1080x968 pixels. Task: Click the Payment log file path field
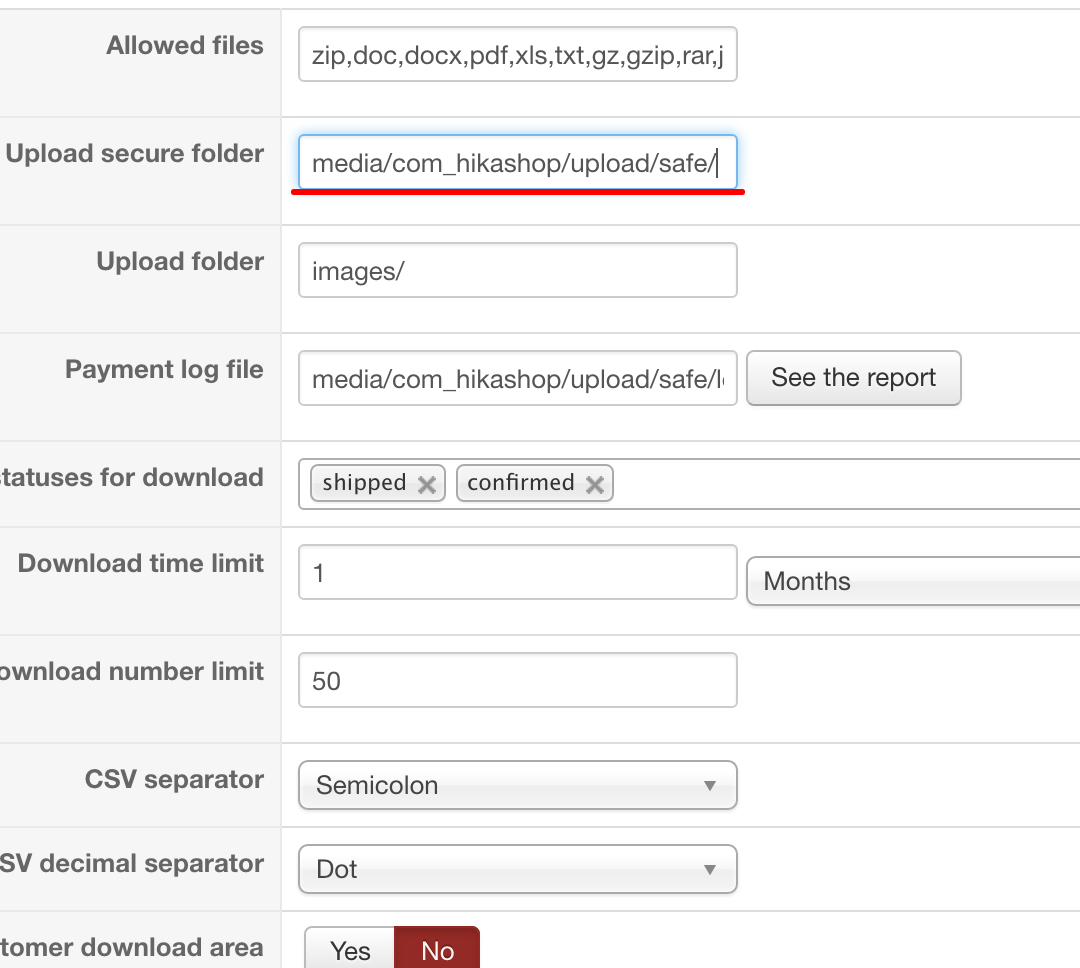[517, 378]
